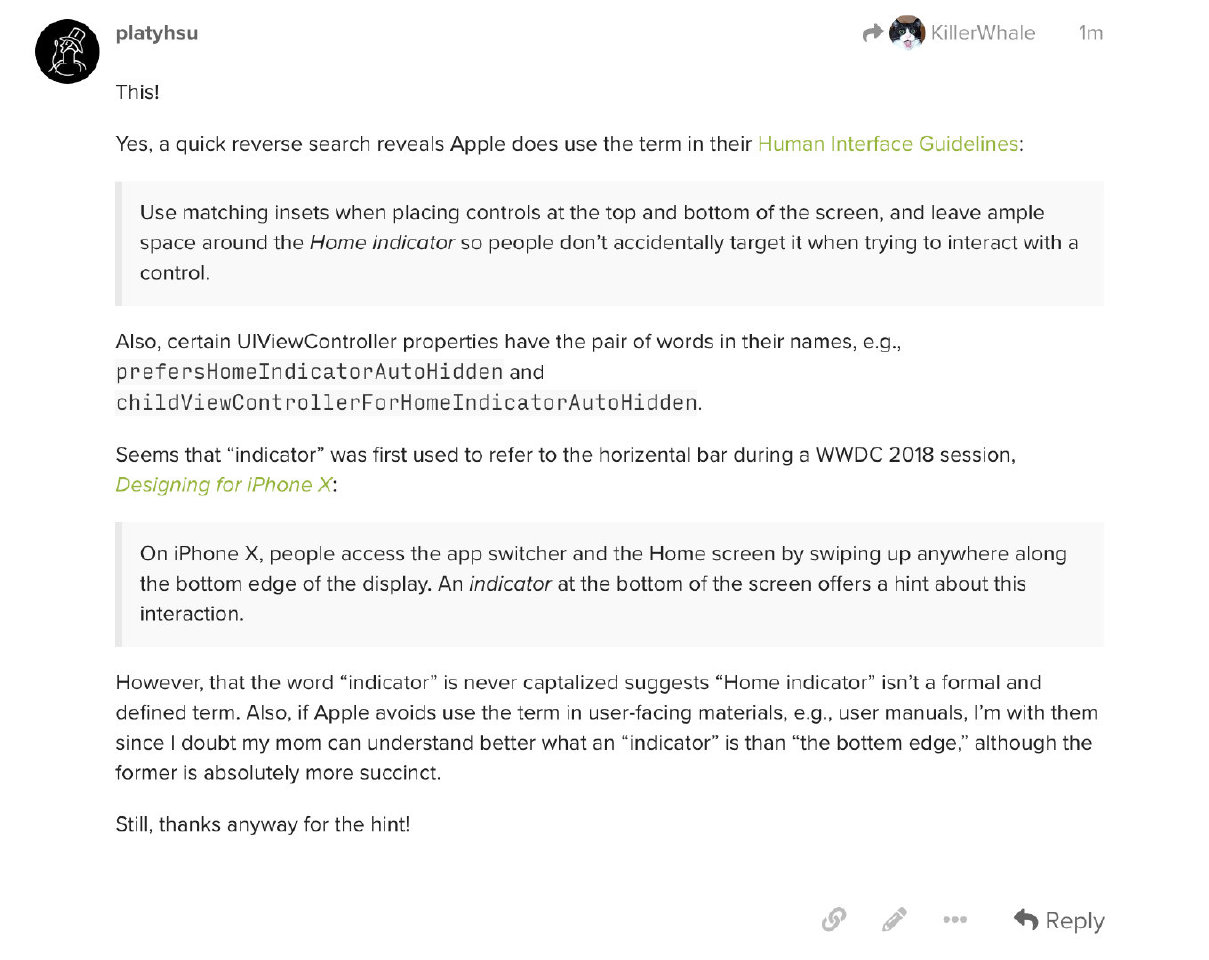The height and width of the screenshot is (960, 1209).
Task: Show more actions via the ellipsis icon
Action: point(955,920)
